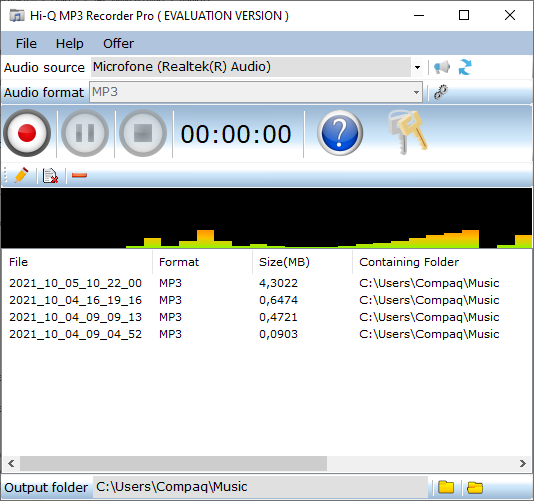Sort by Containing Folder column header
The width and height of the screenshot is (534, 501).
tap(409, 262)
